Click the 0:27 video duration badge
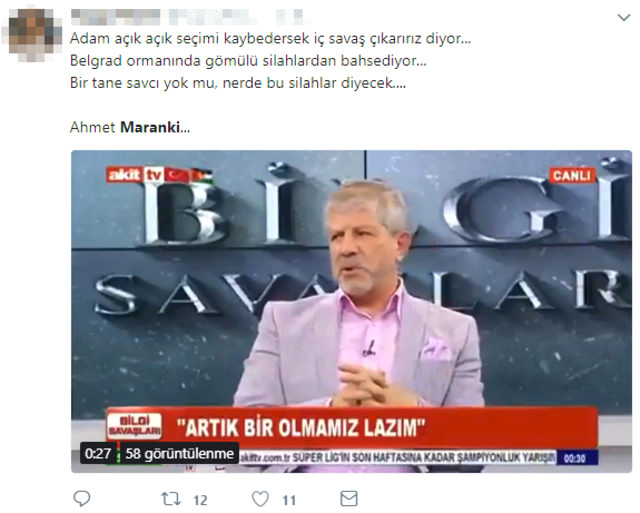The width and height of the screenshot is (640, 513). tap(98, 453)
